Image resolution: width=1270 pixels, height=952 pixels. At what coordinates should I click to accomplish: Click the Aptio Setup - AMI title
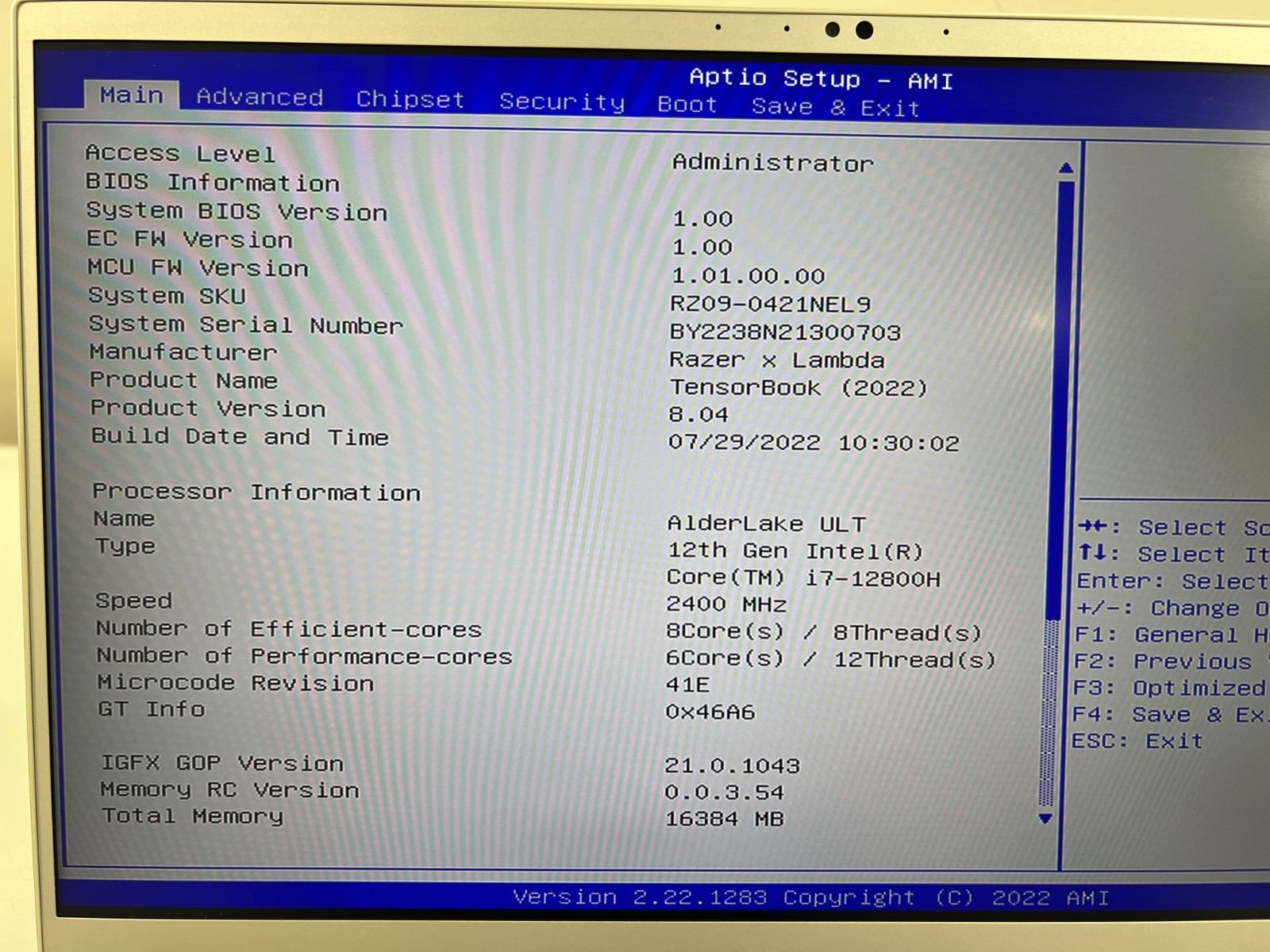coord(821,79)
